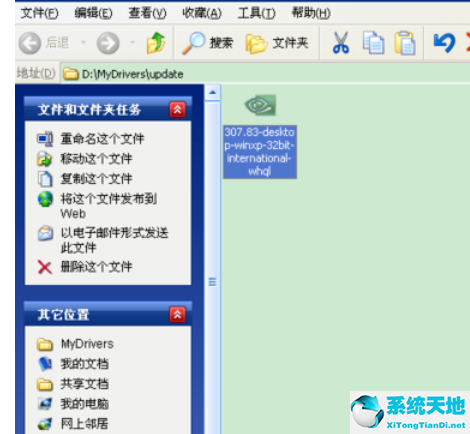Open the Search (搜索) magnifier tool
This screenshot has height=434, width=470.
click(x=207, y=43)
